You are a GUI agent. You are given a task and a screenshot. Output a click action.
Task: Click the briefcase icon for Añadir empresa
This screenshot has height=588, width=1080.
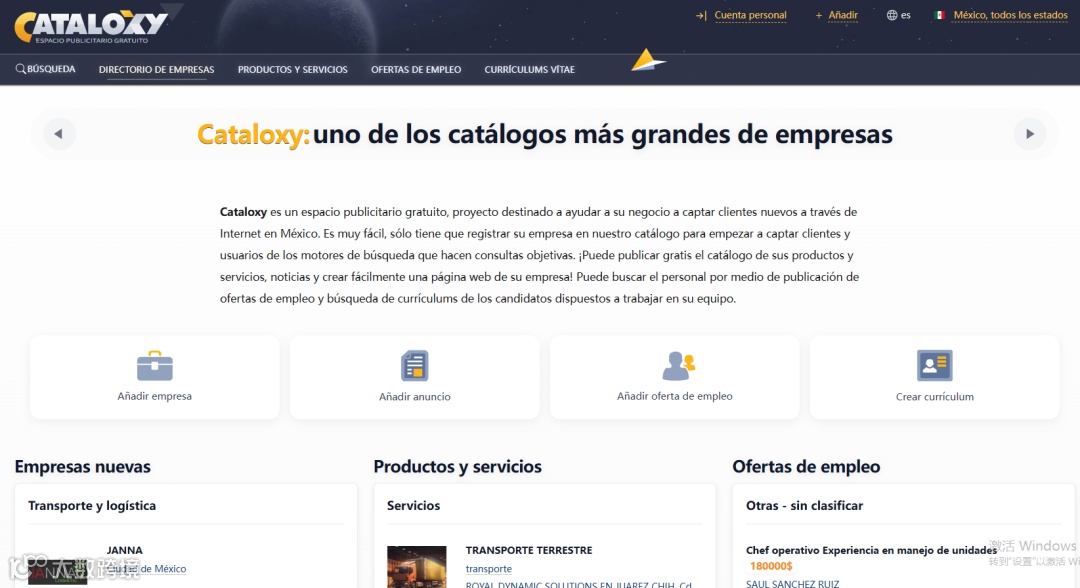(x=154, y=366)
